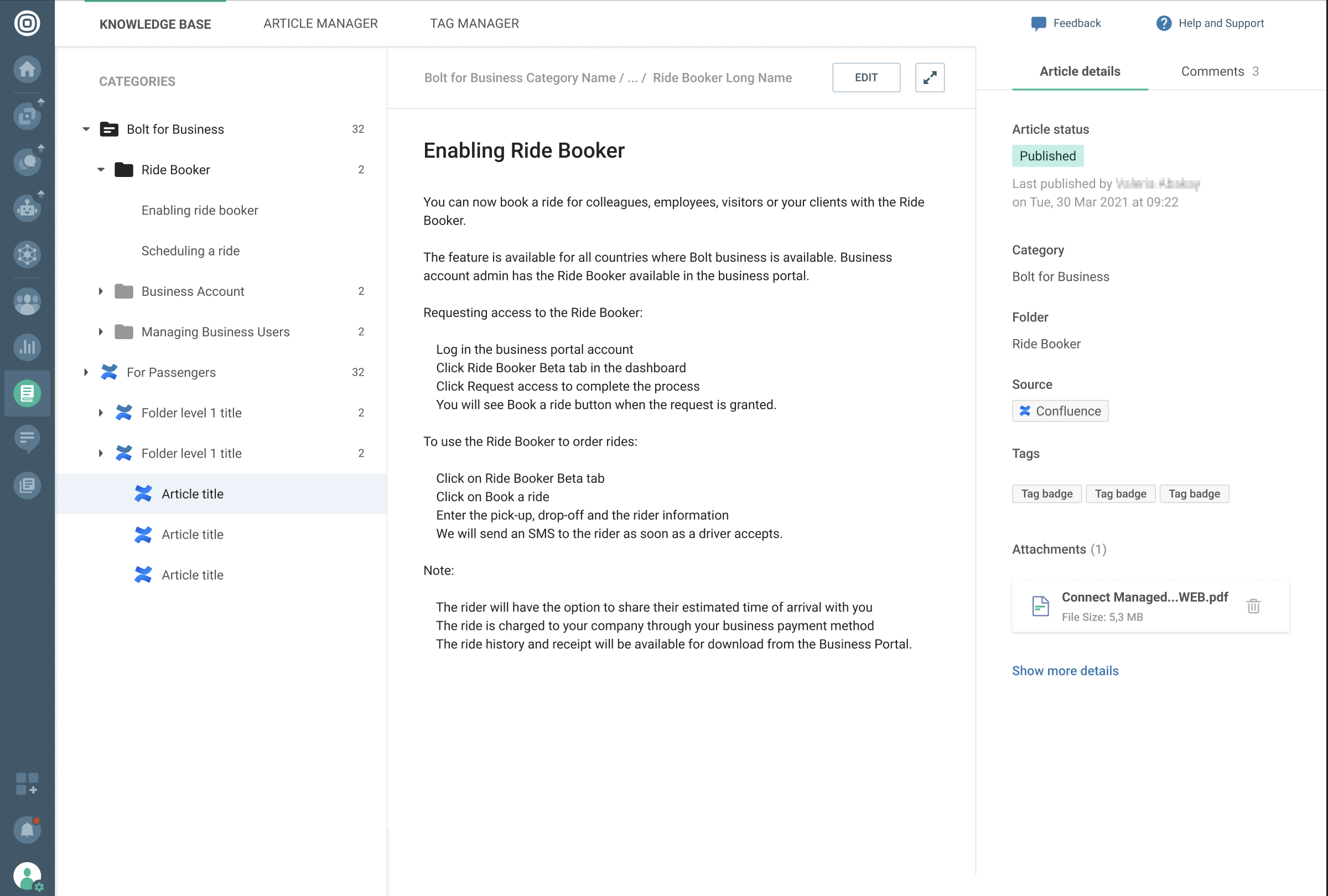
Task: Switch to Article Manager tab
Action: tap(320, 23)
